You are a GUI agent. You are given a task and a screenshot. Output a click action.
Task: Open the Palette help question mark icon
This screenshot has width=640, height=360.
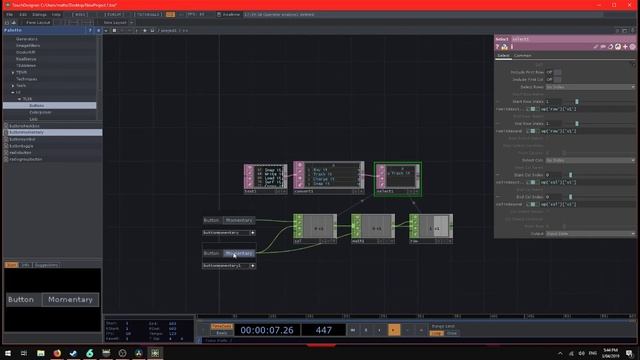tap(90, 30)
